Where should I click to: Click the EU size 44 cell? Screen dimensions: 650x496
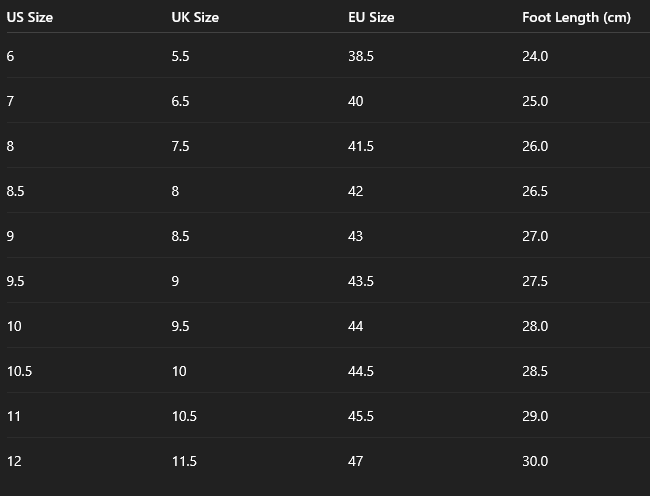tap(356, 326)
